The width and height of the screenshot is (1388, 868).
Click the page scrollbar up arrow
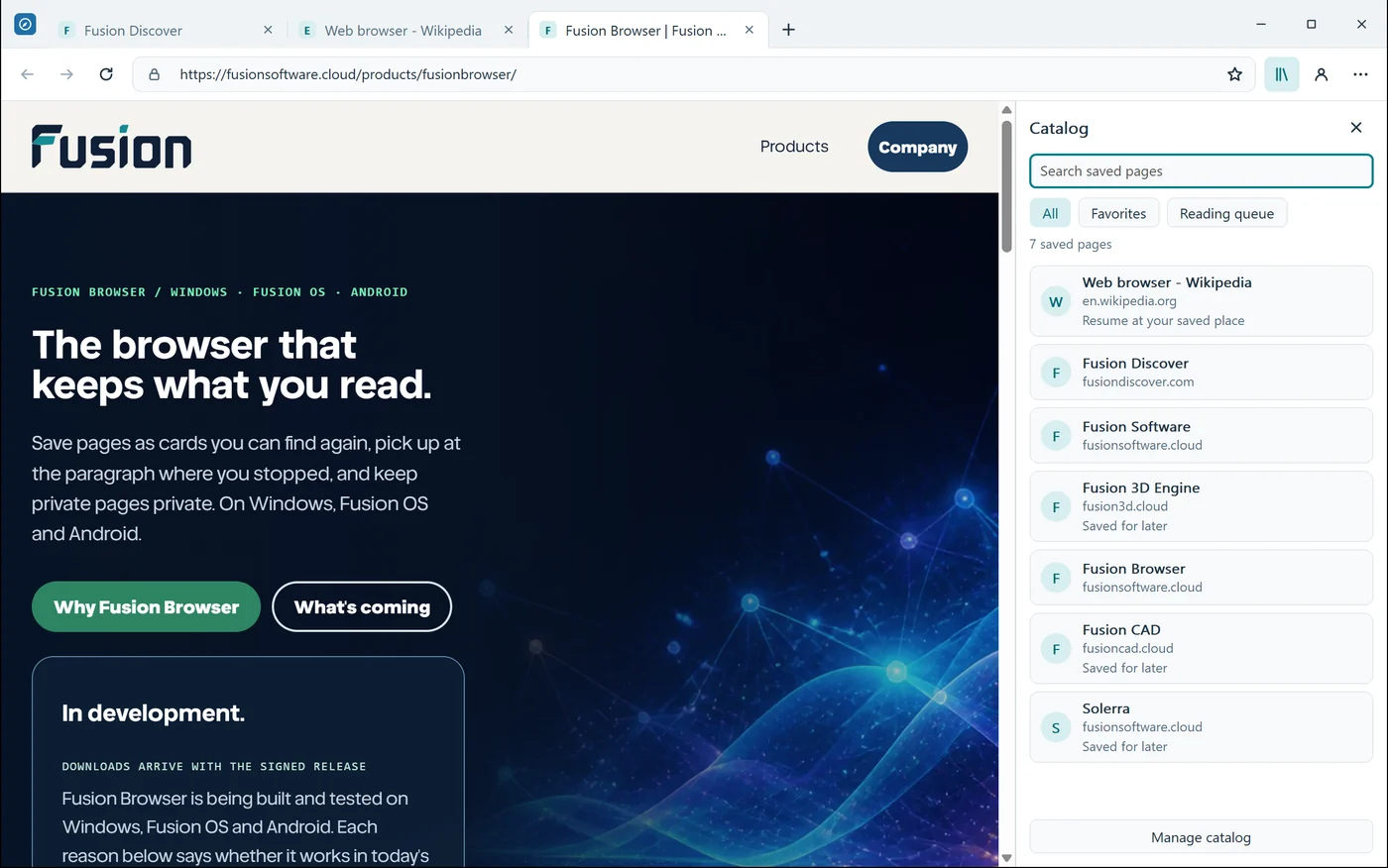click(1006, 110)
